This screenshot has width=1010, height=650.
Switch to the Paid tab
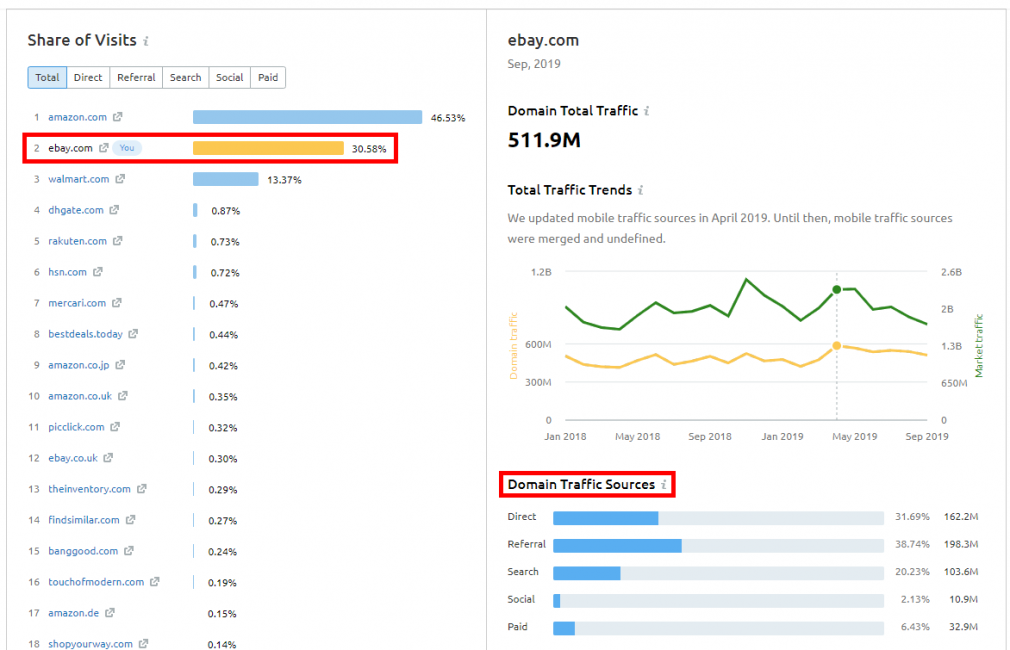click(268, 77)
